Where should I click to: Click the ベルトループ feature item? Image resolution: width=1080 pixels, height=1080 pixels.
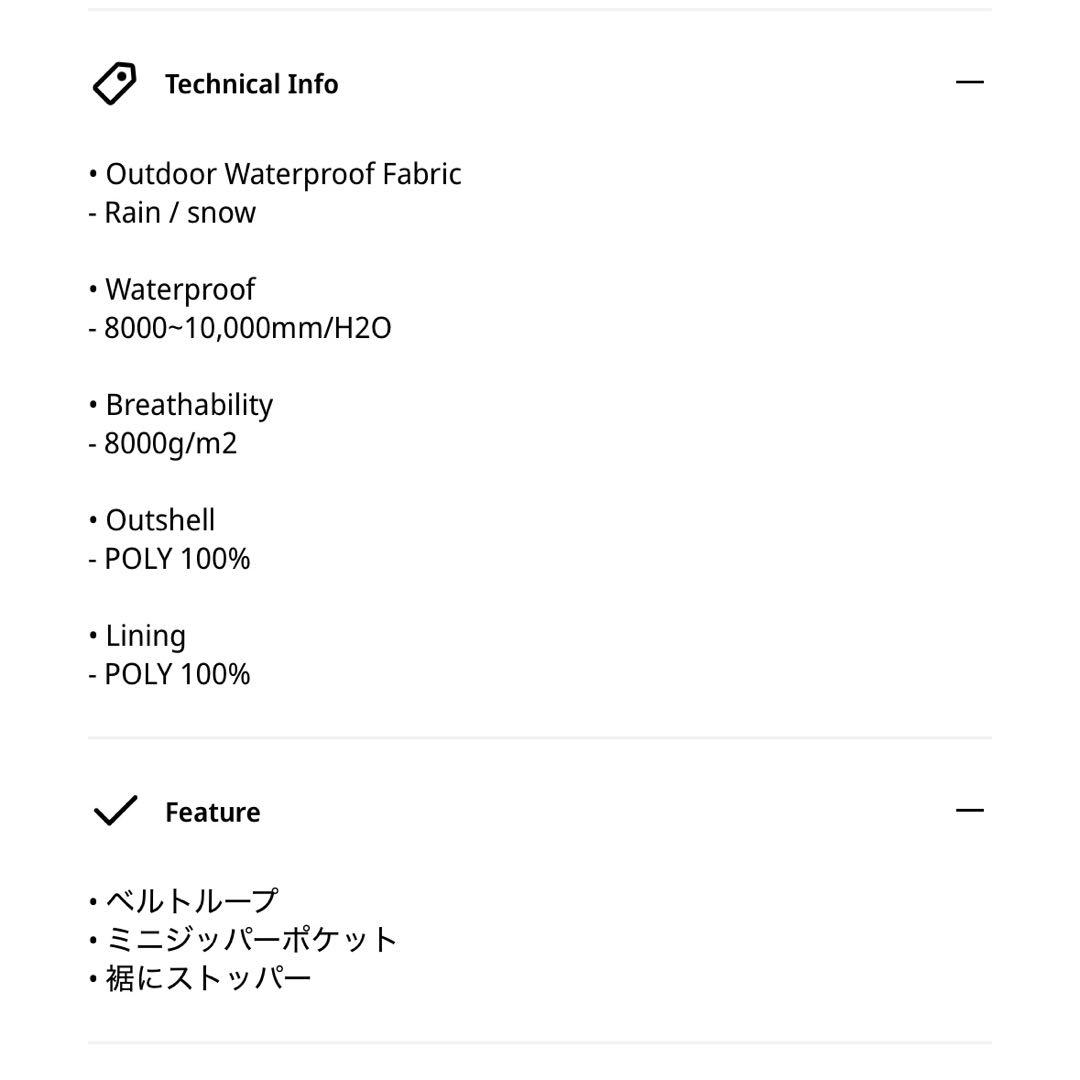183,899
